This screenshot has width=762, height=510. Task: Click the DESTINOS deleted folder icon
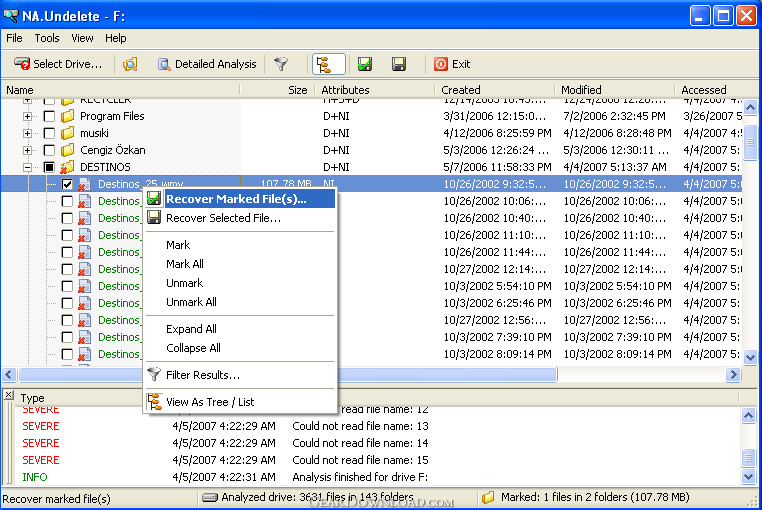click(67, 167)
